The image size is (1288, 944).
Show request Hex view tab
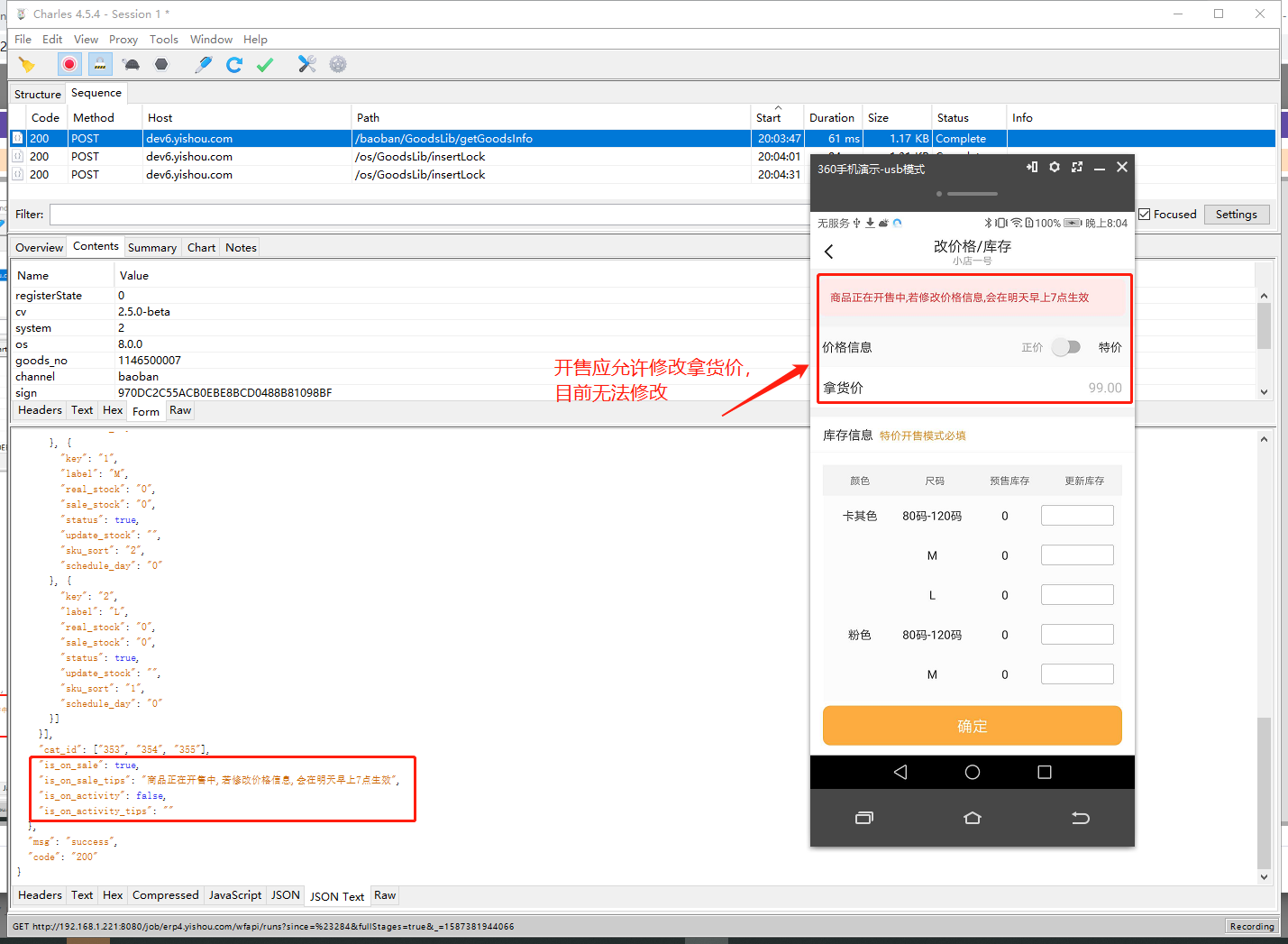(x=113, y=410)
